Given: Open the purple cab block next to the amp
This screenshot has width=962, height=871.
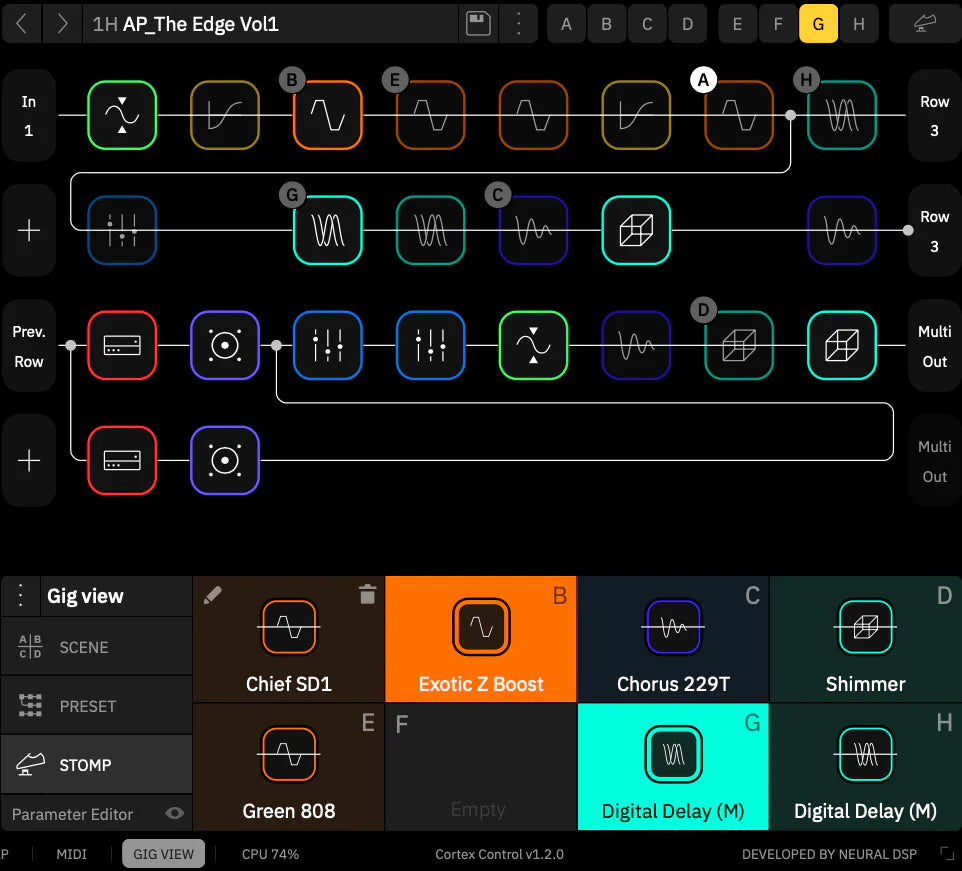Looking at the screenshot, I should pyautogui.click(x=224, y=345).
